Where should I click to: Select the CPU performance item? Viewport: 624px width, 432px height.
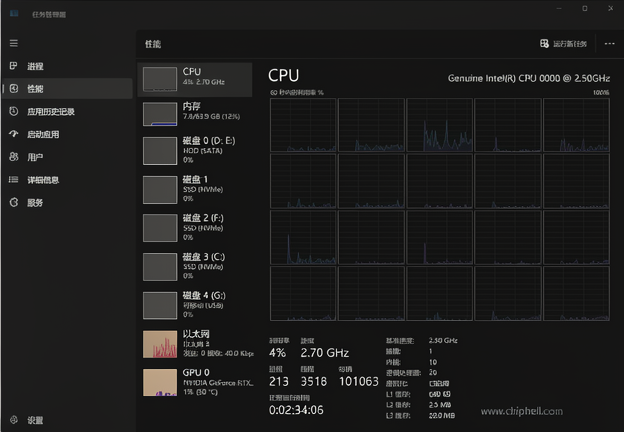195,79
